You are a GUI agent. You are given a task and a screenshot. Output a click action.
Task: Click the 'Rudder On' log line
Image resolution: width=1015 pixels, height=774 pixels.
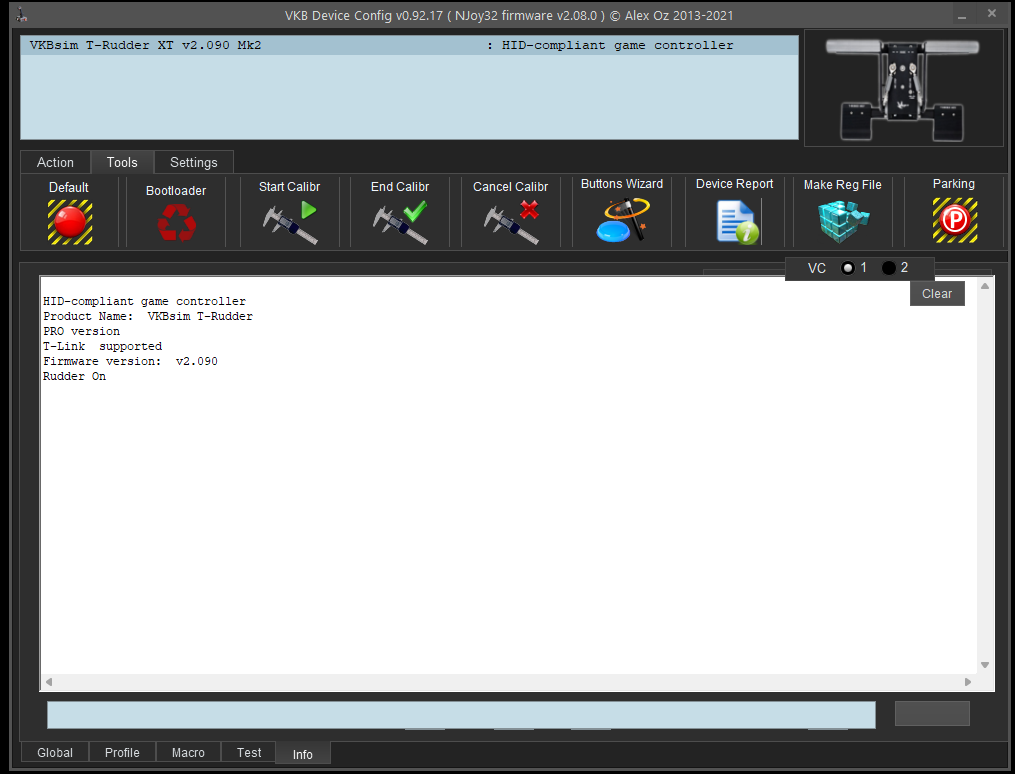point(74,376)
